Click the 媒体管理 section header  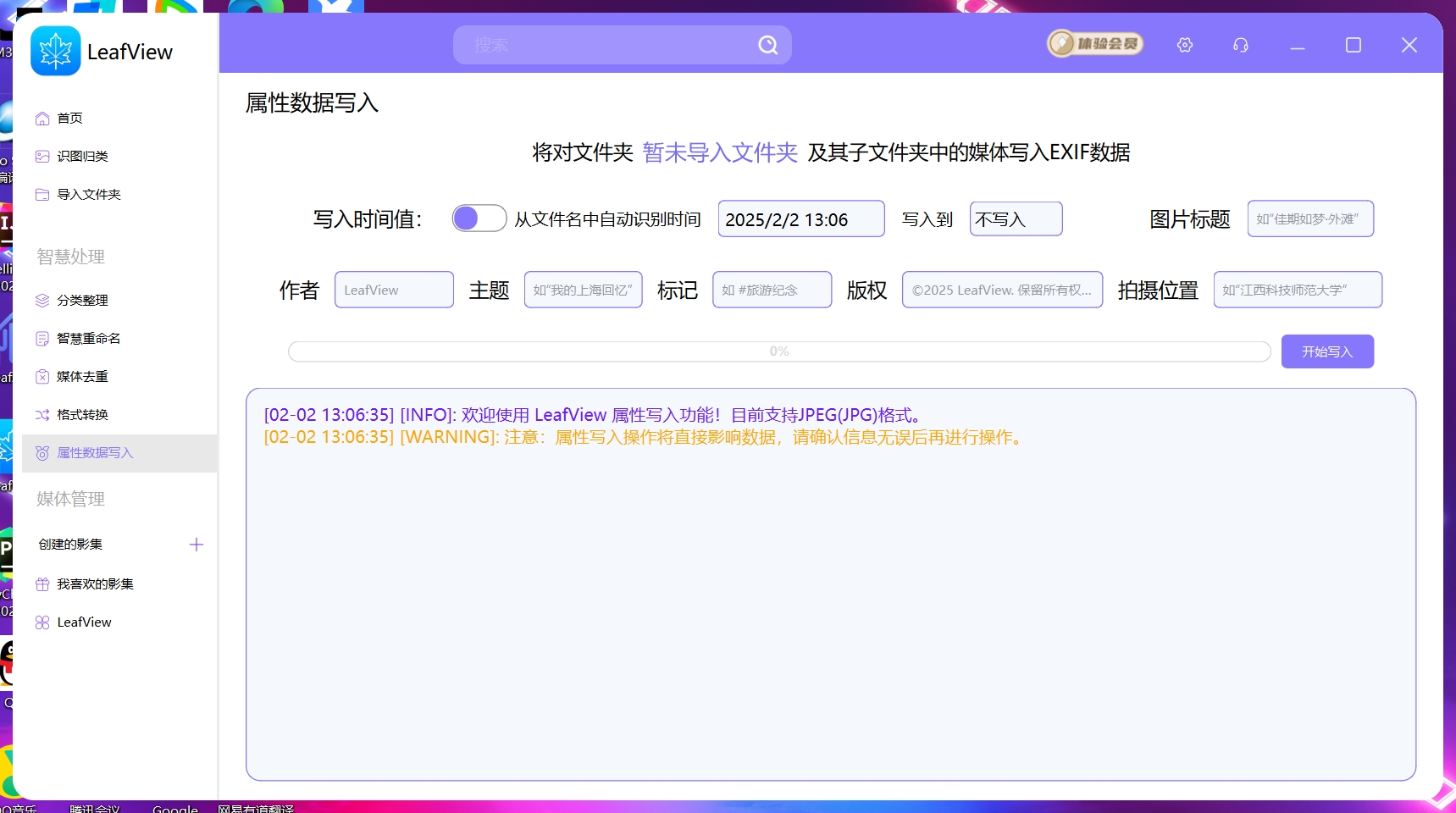pyautogui.click(x=70, y=499)
